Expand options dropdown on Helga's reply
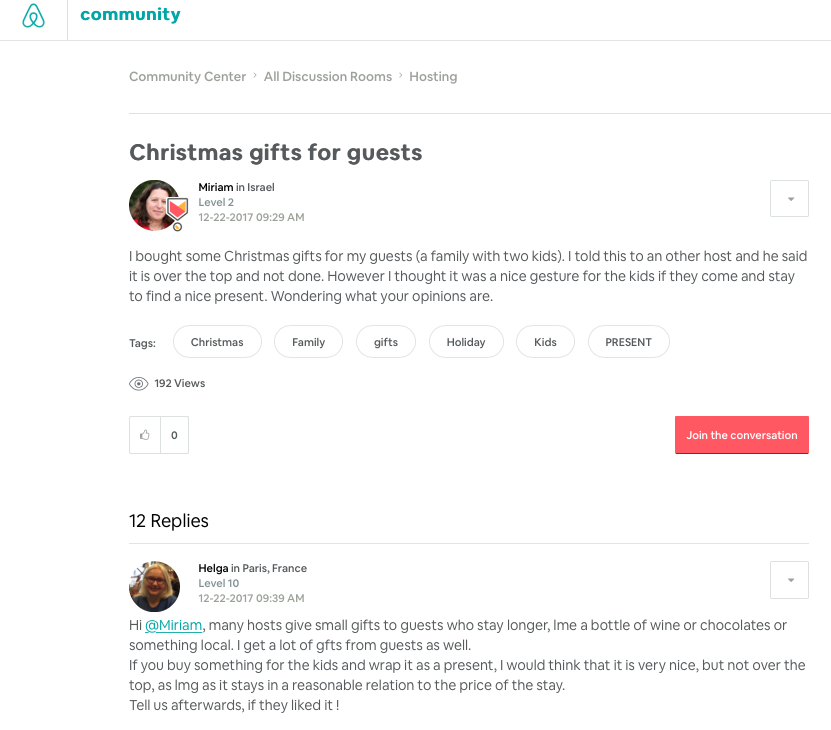This screenshot has height=730, width=831. [789, 580]
